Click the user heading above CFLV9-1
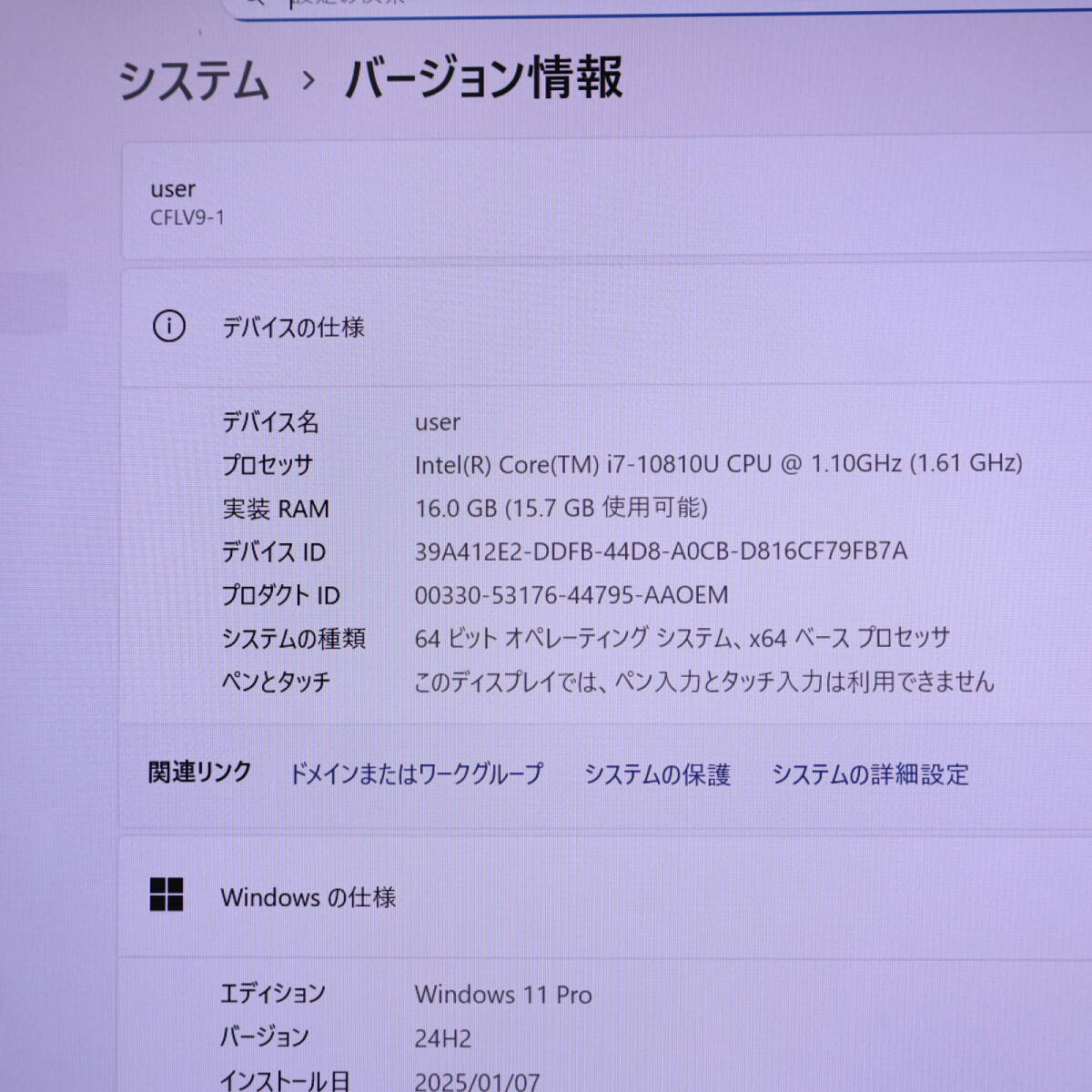Viewport: 1092px width, 1092px height. (173, 189)
